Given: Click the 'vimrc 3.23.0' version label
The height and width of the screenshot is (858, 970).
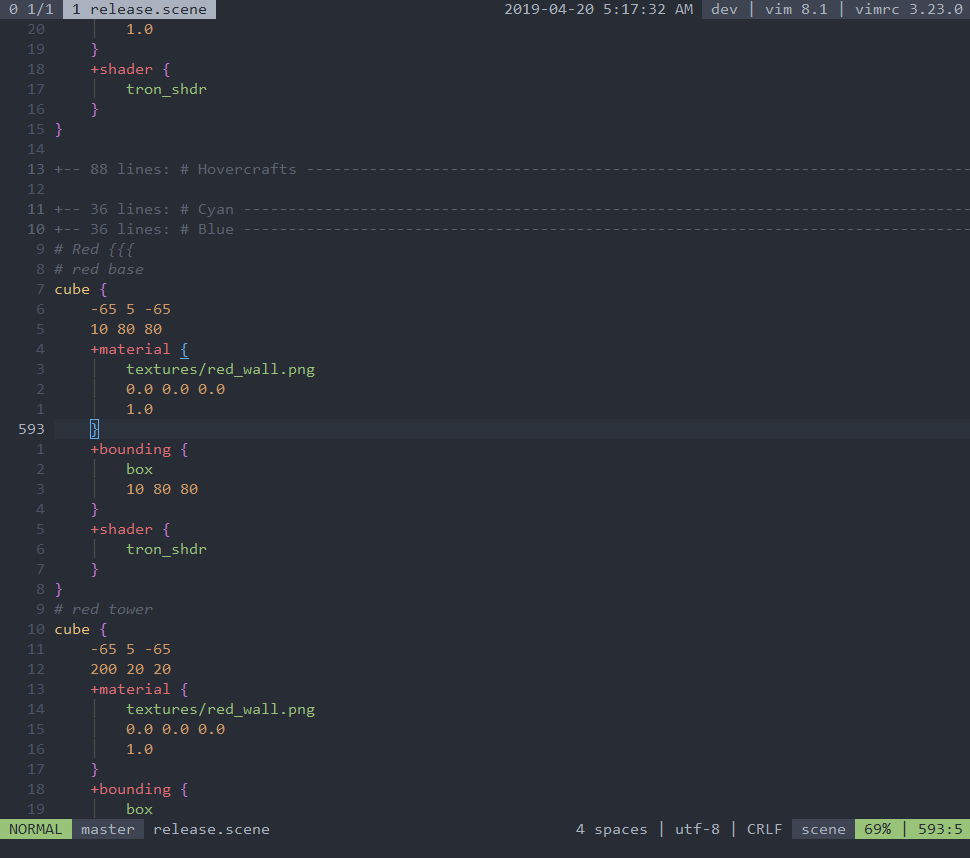Looking at the screenshot, I should (x=909, y=9).
